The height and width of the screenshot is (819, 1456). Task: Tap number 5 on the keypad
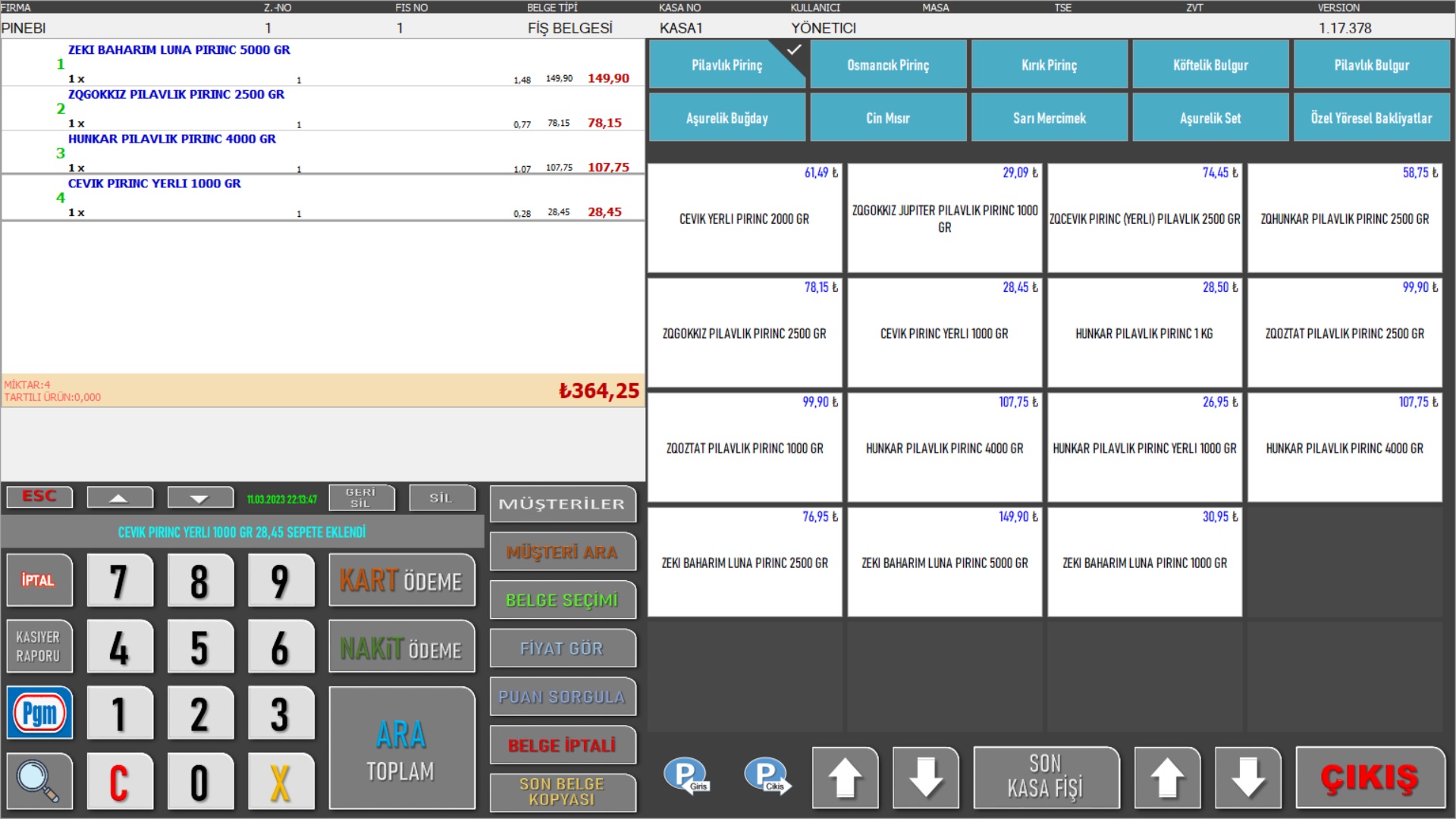click(200, 647)
